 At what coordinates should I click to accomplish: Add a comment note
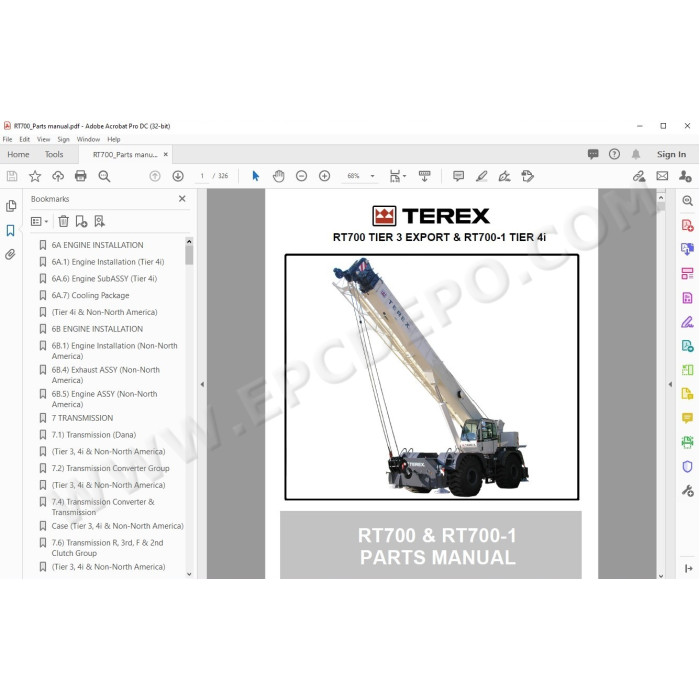(x=458, y=176)
